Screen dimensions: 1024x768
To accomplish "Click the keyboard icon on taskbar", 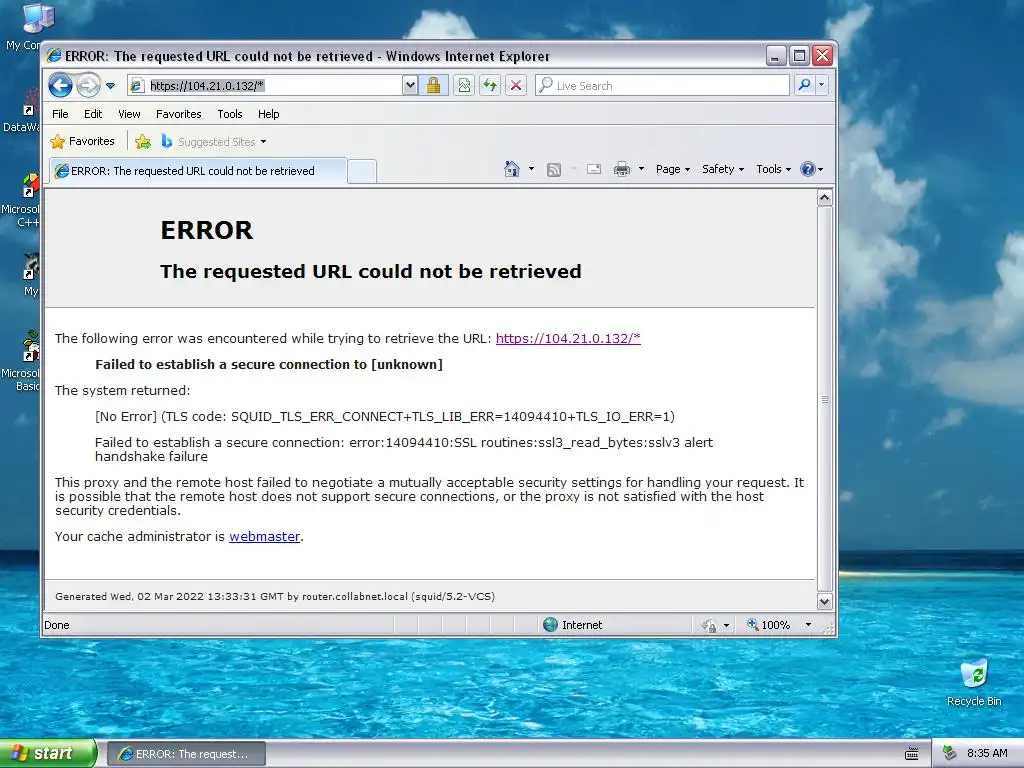I will (x=912, y=754).
